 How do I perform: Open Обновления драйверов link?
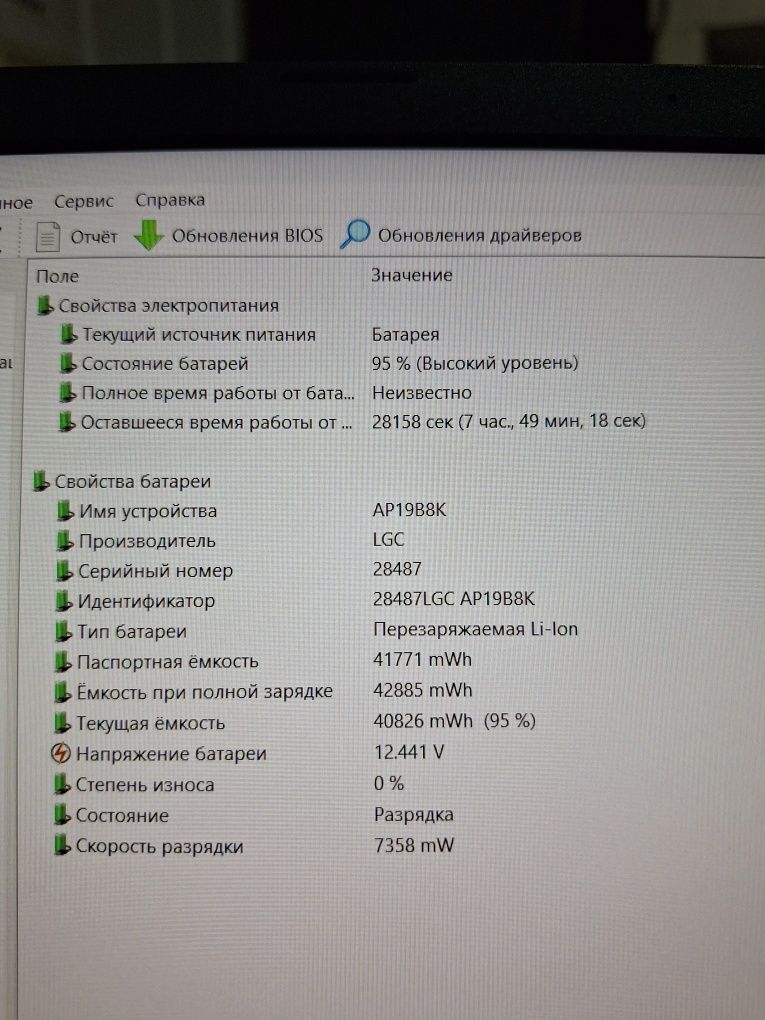click(x=479, y=235)
